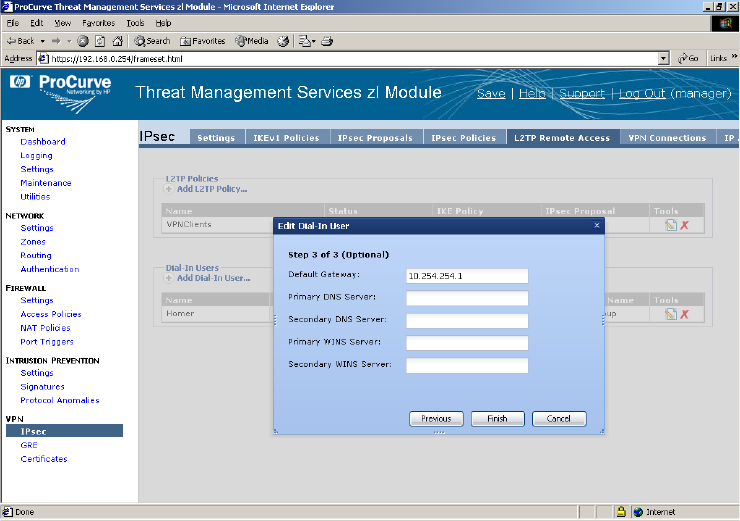The image size is (740, 521).
Task: Open NAT Policies under Firewall
Action: click(45, 328)
